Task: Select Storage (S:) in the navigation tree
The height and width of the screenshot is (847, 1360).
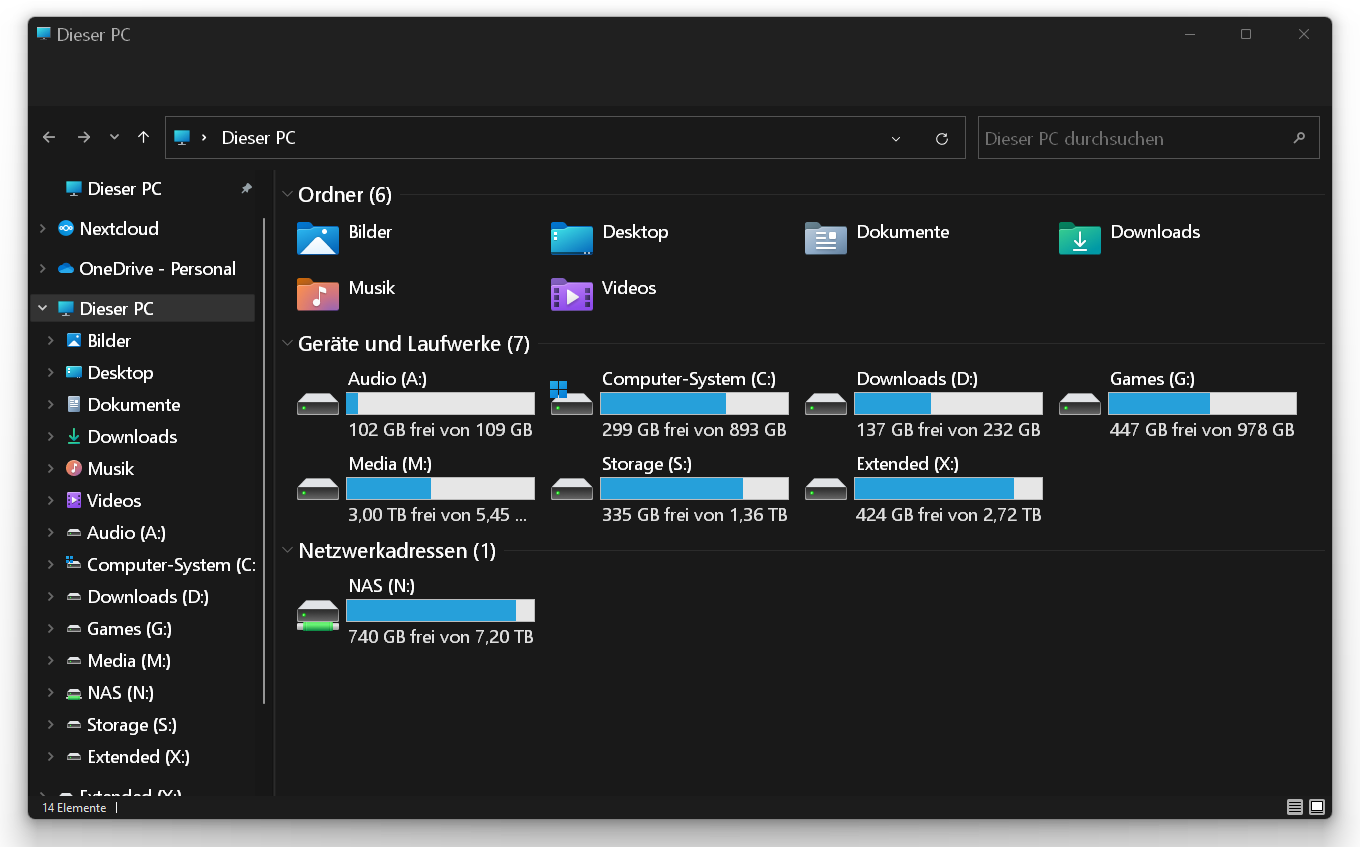Action: [x=132, y=725]
